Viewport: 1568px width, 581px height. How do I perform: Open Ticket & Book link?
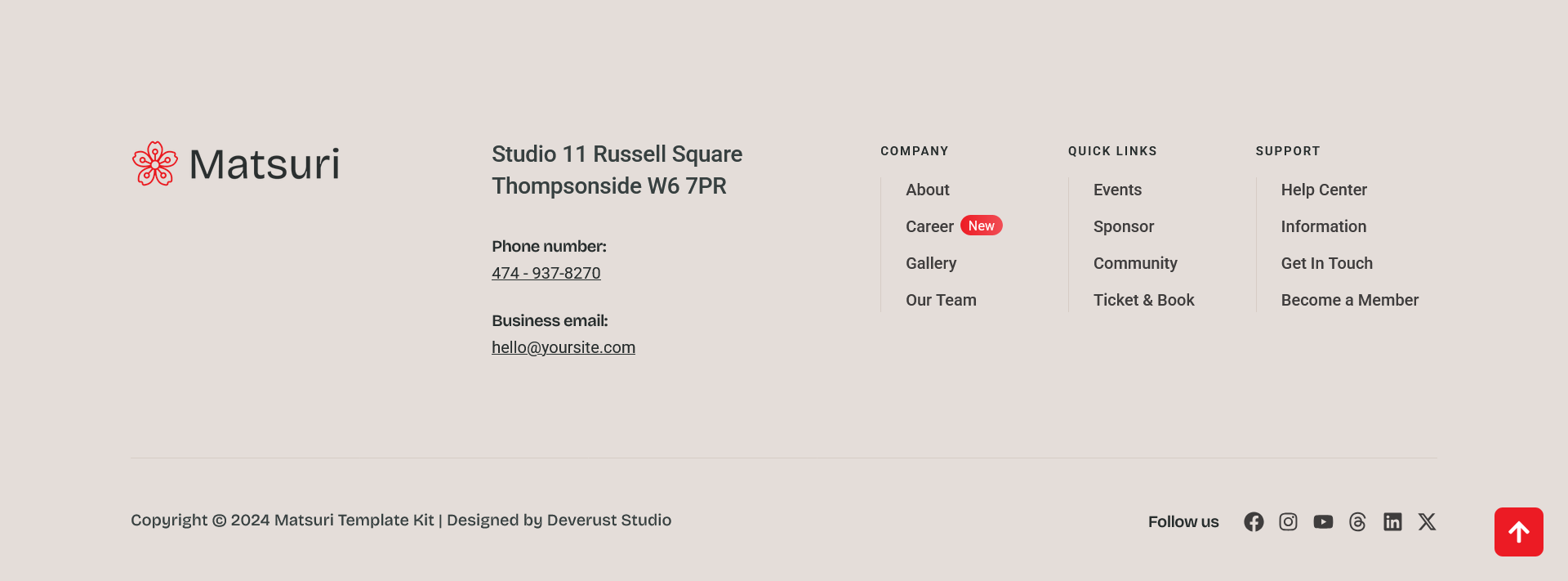[x=1143, y=301]
